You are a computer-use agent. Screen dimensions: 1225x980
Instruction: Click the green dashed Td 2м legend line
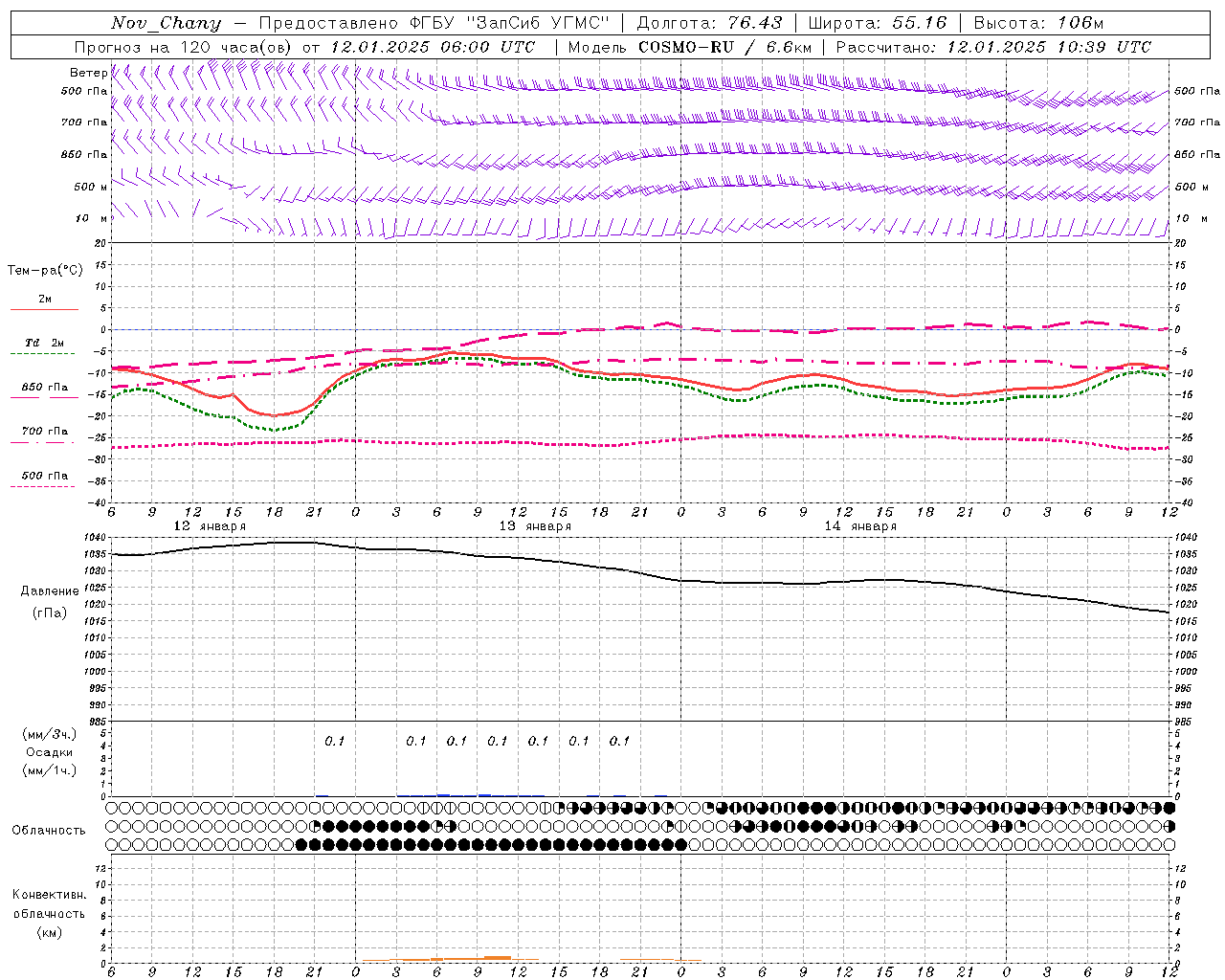[42, 353]
